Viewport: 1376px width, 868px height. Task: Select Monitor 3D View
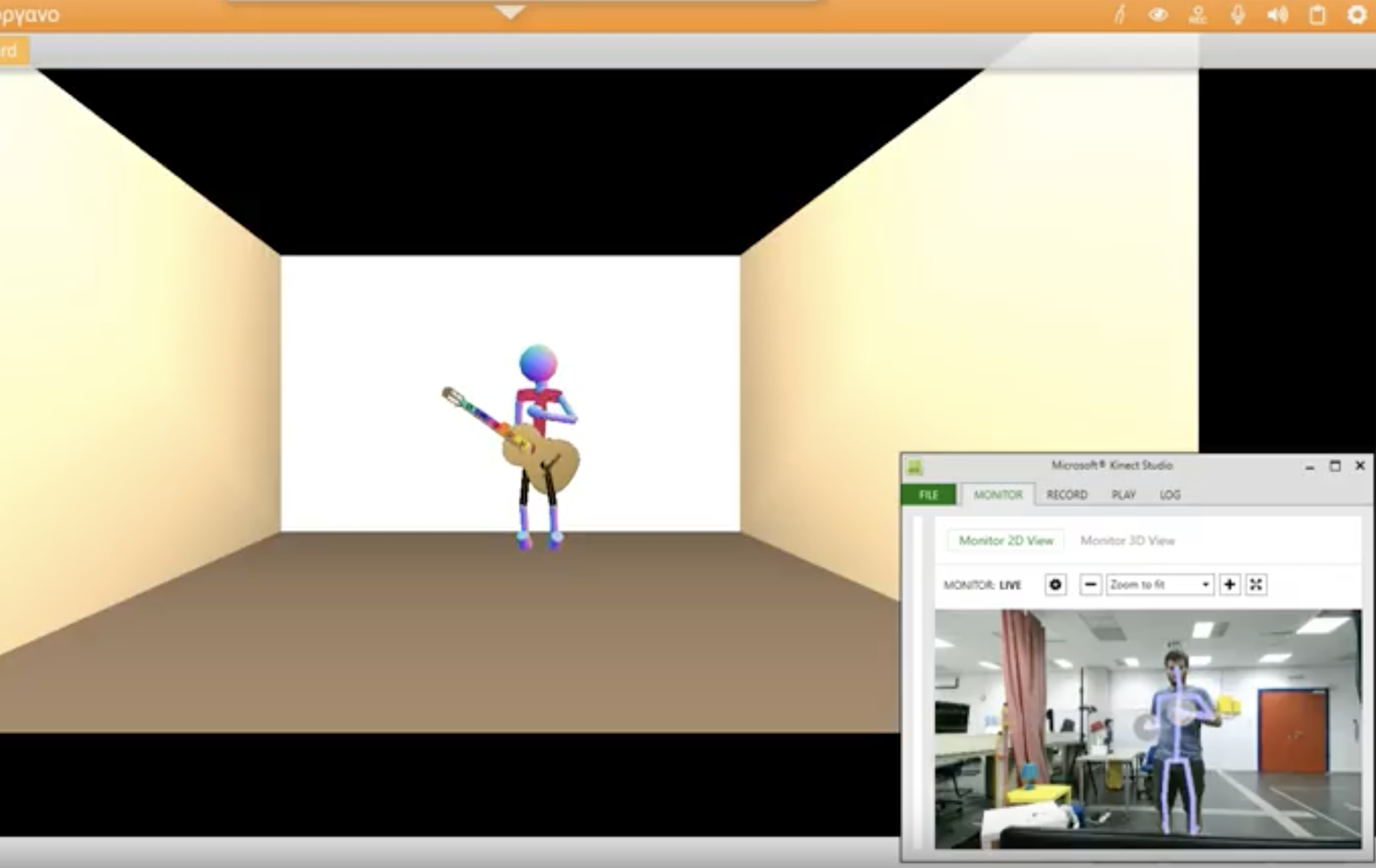[1127, 540]
